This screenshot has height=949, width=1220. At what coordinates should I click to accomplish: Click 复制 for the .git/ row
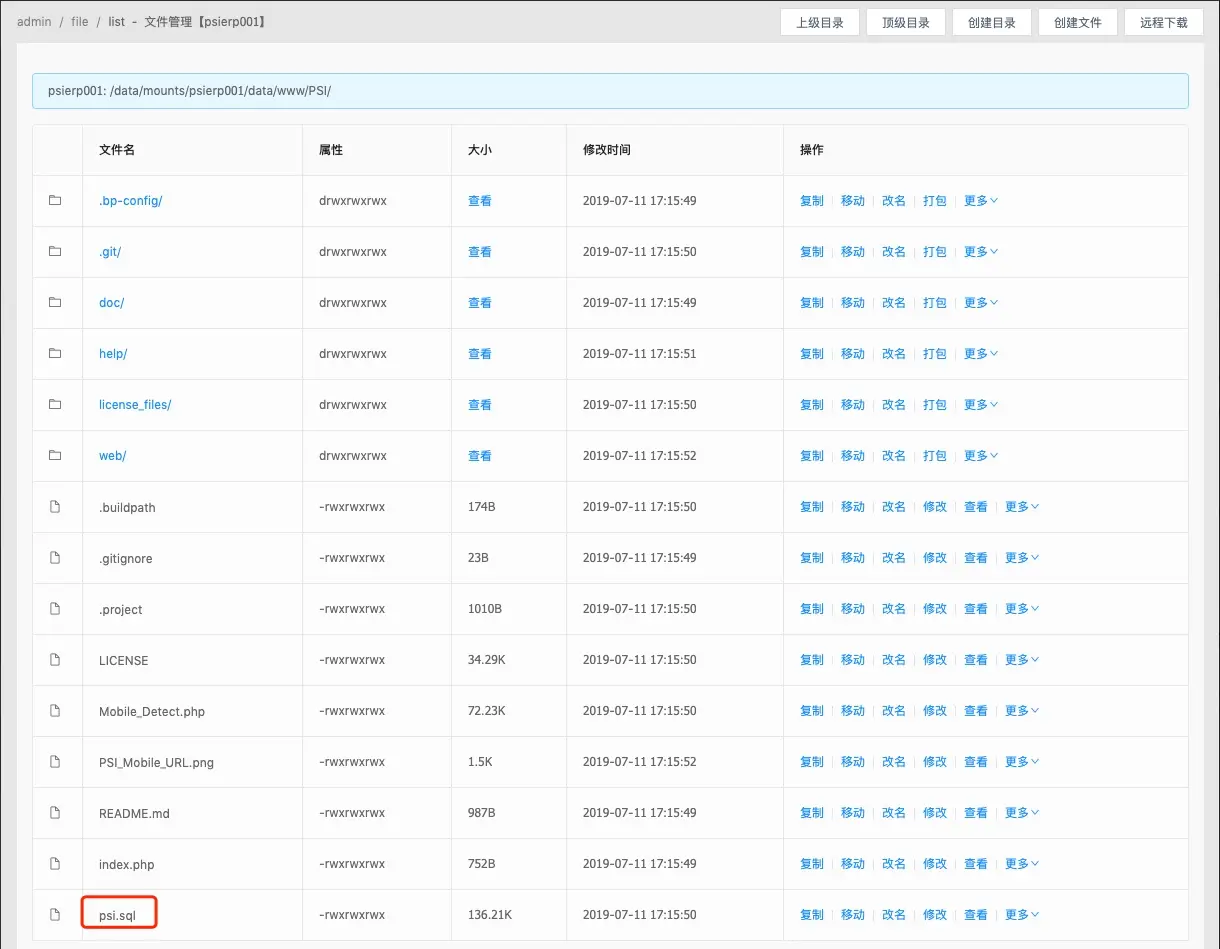pos(812,251)
